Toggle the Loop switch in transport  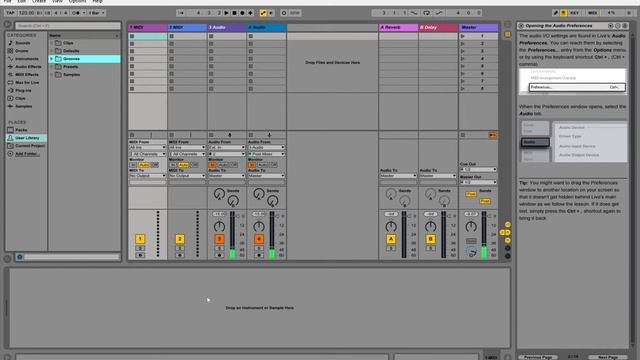(x=426, y=13)
